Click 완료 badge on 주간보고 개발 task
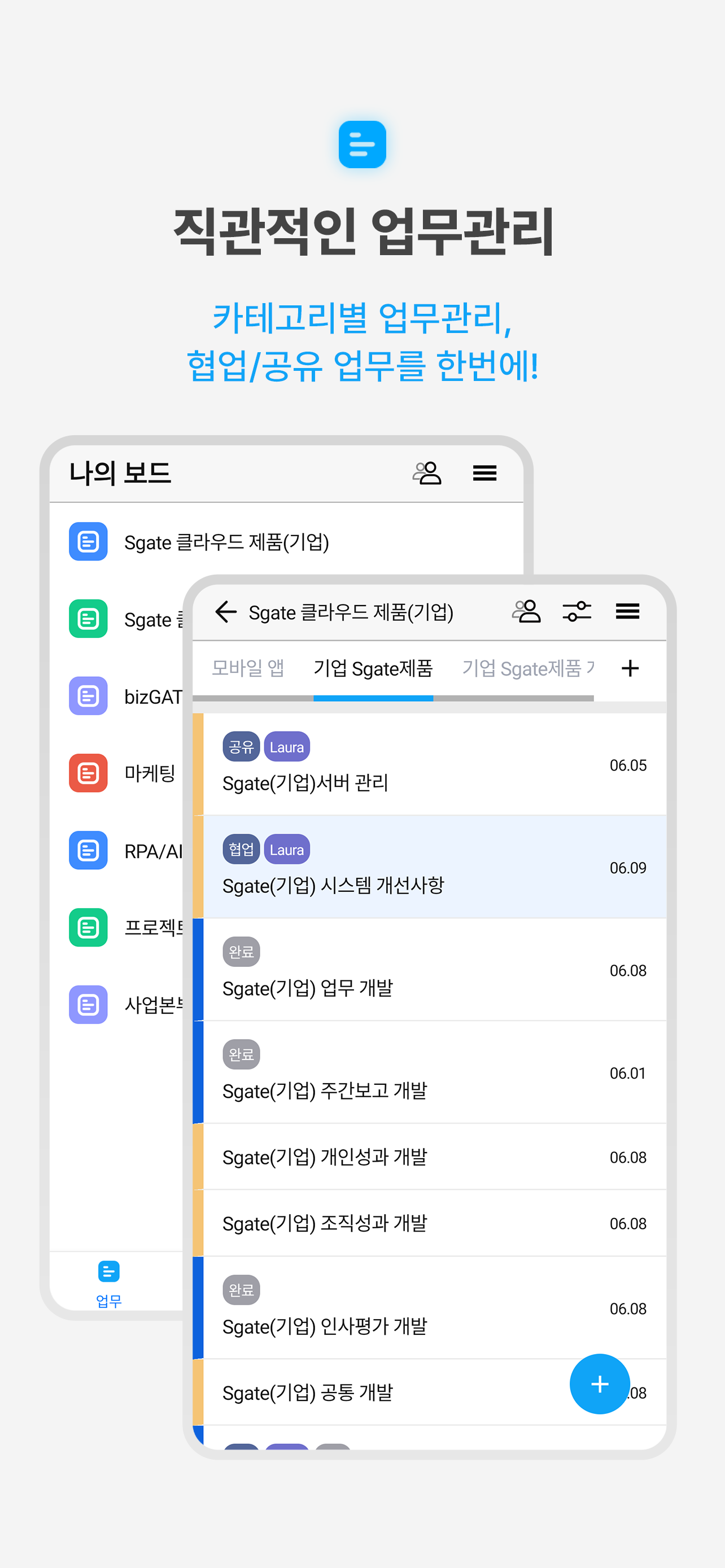Viewport: 725px width, 1568px height. [241, 1054]
